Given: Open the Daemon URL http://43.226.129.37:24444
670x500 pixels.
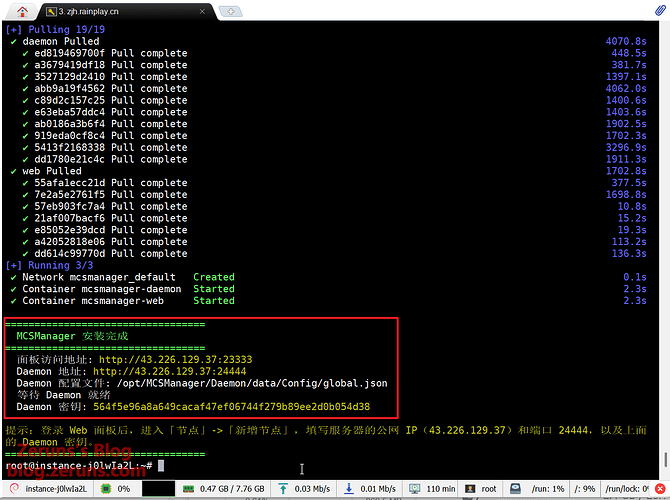Looking at the screenshot, I should tap(170, 371).
